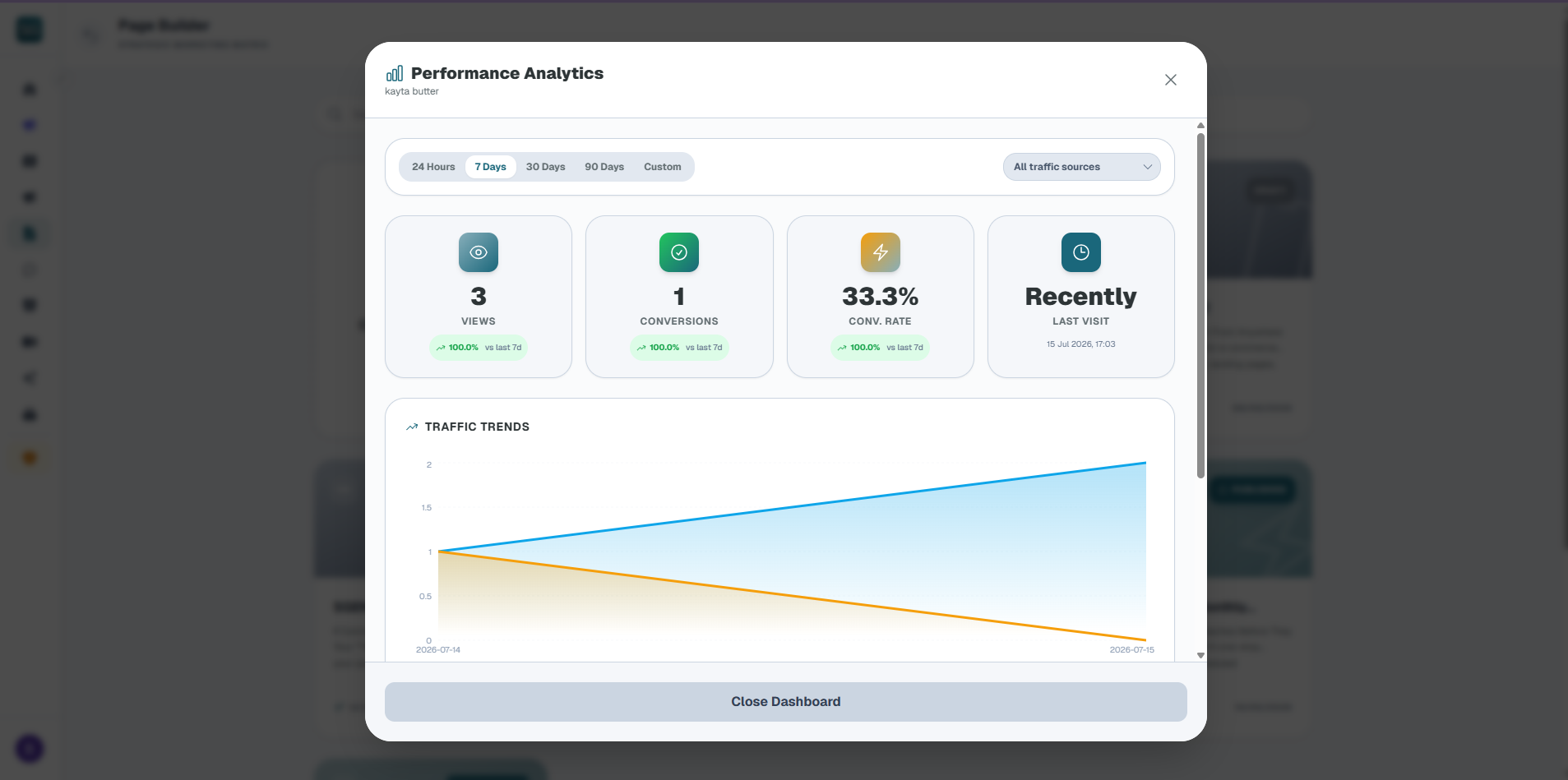This screenshot has width=1568, height=780.
Task: Click the 15 Jul 2026, 17:03 timestamp
Action: [x=1081, y=344]
